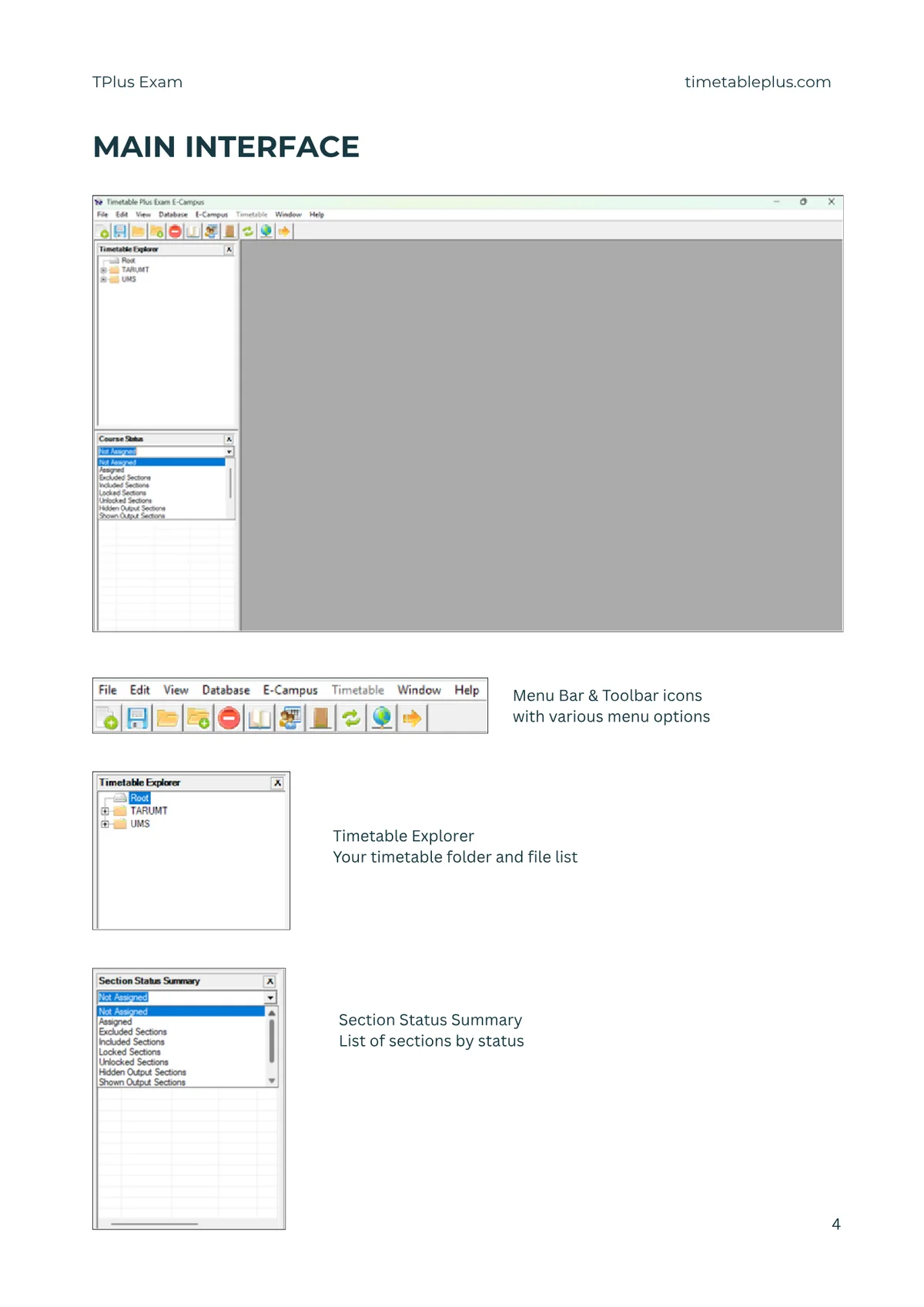The height and width of the screenshot is (1307, 924).
Task: Click floppy disk save icon in enlarged toolbar
Action: pos(137,719)
